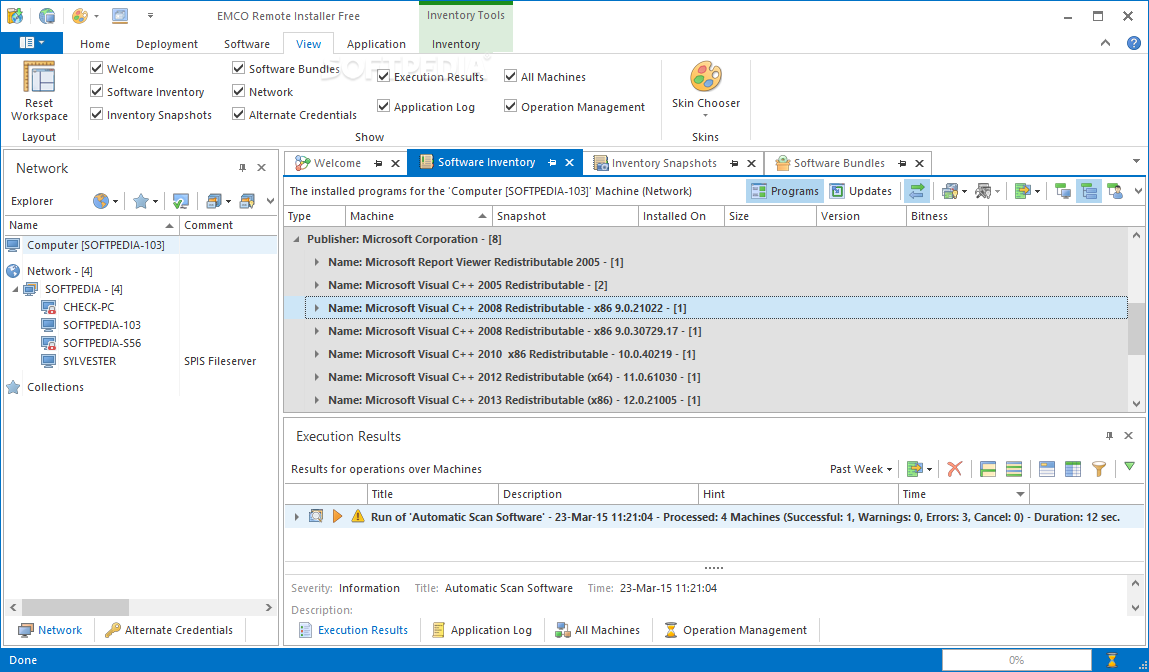
Task: Click the globe icon in Network Explorer toolbar
Action: (101, 201)
